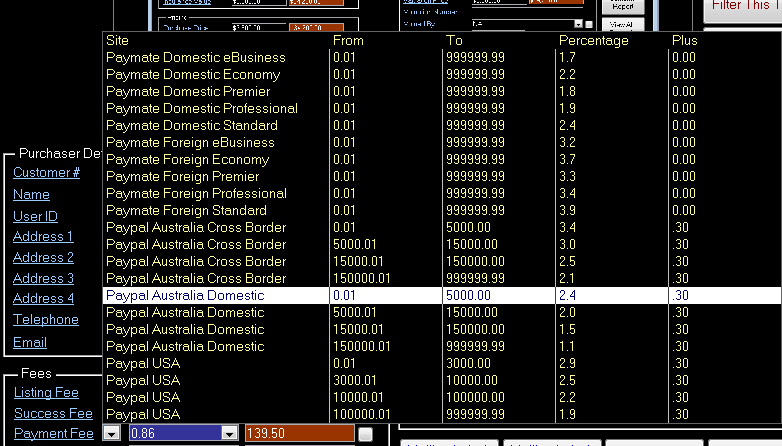Viewport: 782px width, 446px height.
Task: Select Paymate Domestic Standard row
Action: click(442, 125)
